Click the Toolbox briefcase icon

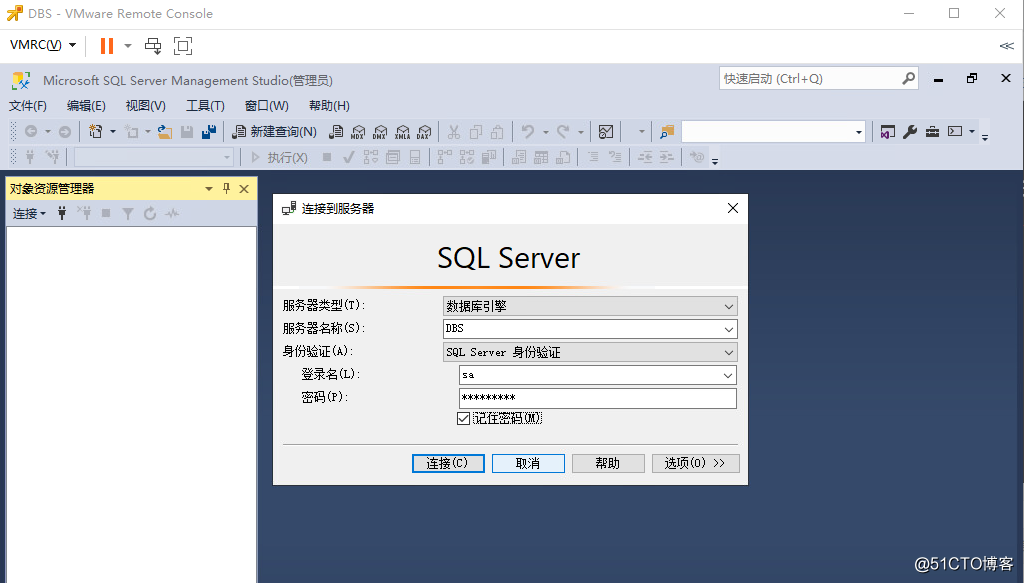(x=933, y=132)
